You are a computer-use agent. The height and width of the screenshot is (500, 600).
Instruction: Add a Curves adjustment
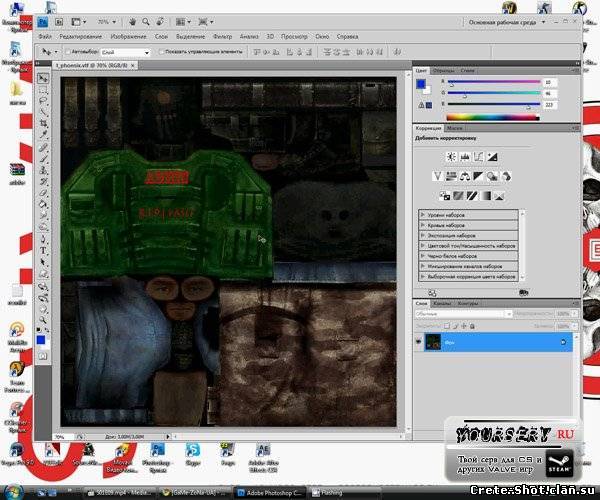pos(478,157)
